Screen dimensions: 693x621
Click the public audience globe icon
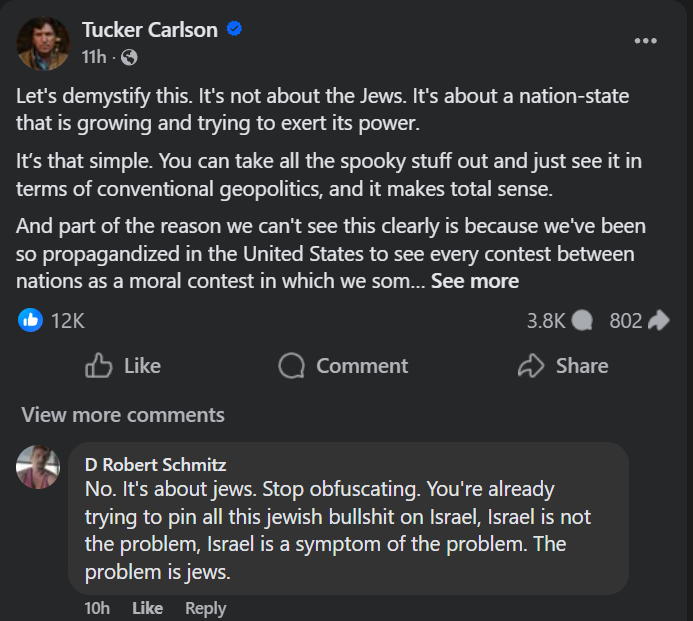pyautogui.click(x=128, y=58)
